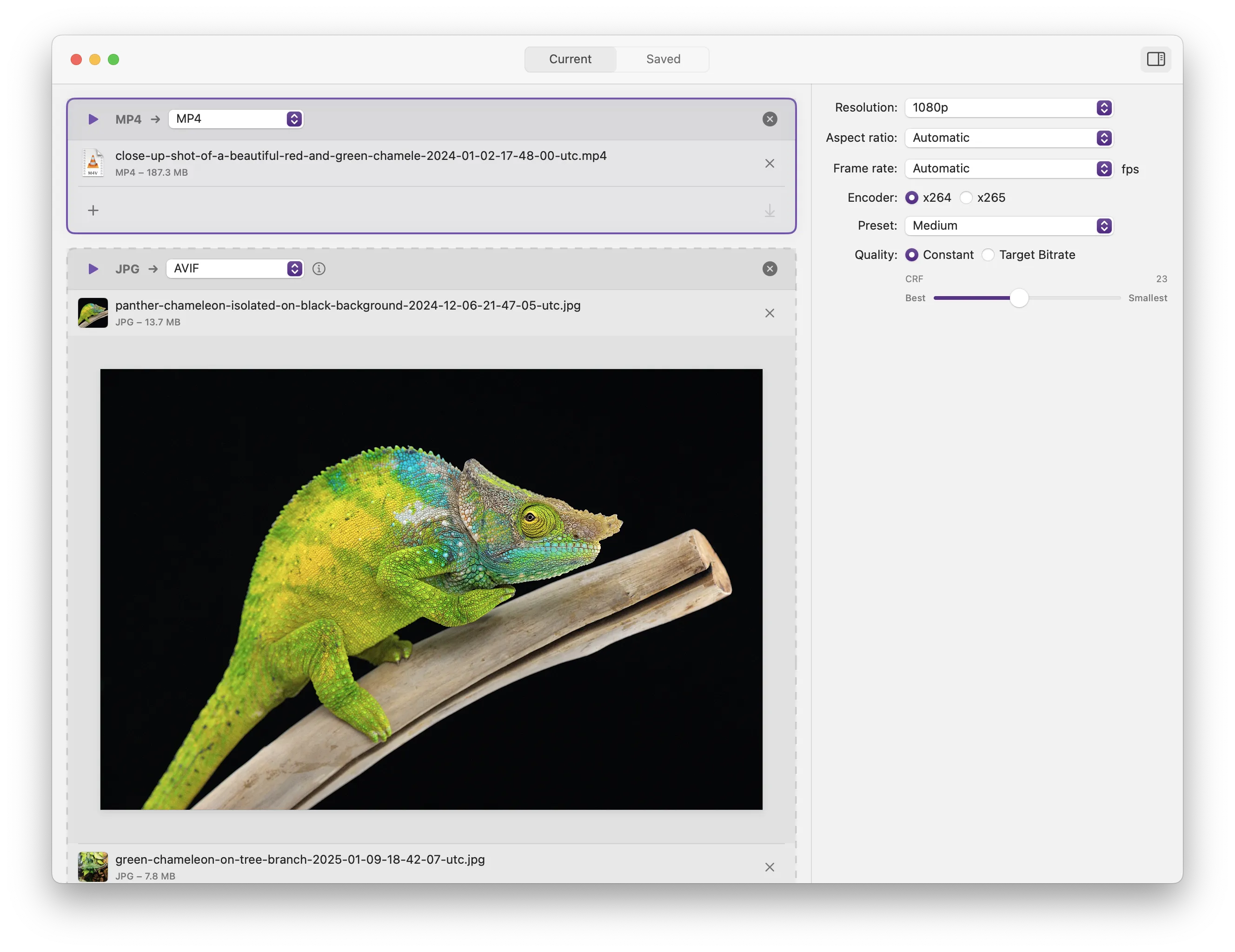The image size is (1235, 952).
Task: Remove the panther-chameleon jpg file
Action: pos(770,313)
